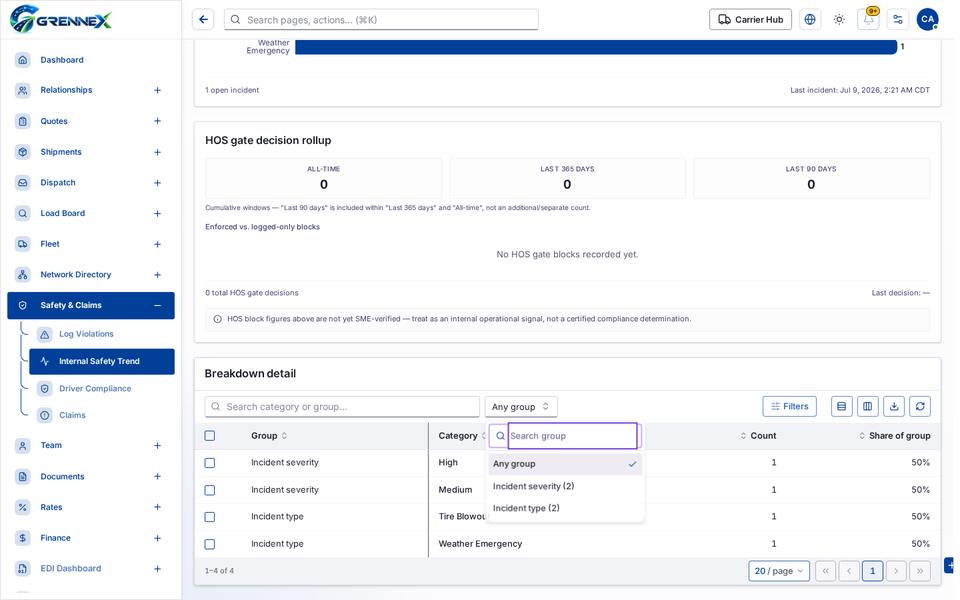Sort by the Group column

pos(269,436)
